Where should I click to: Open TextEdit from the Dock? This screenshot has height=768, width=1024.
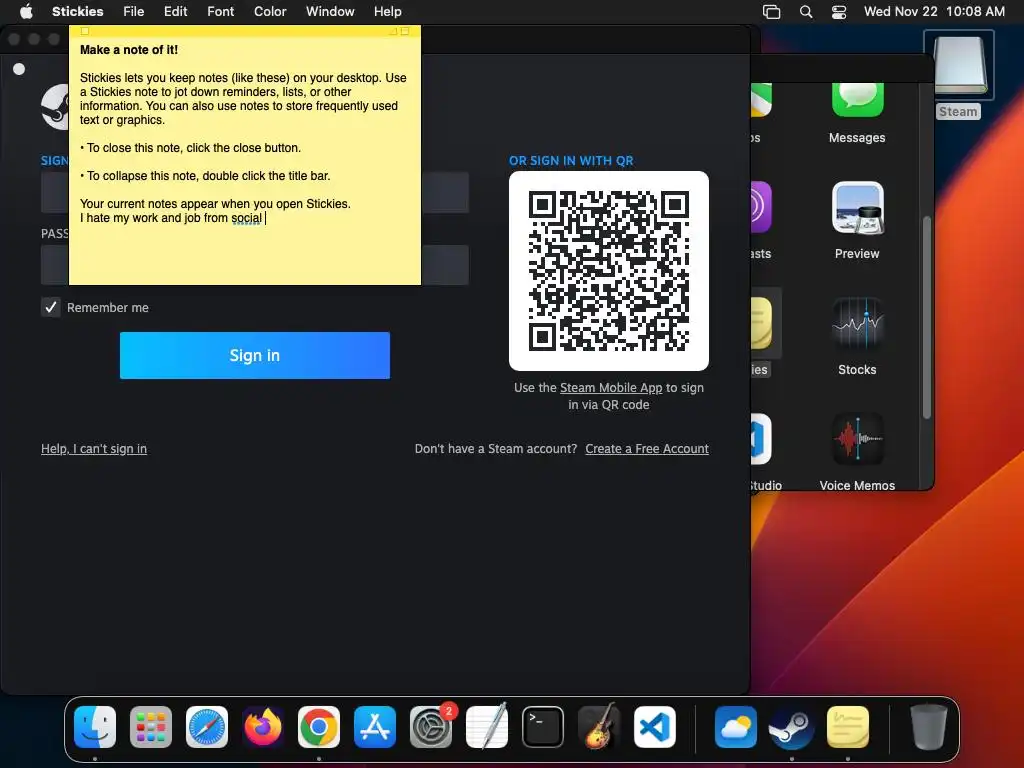tap(487, 726)
